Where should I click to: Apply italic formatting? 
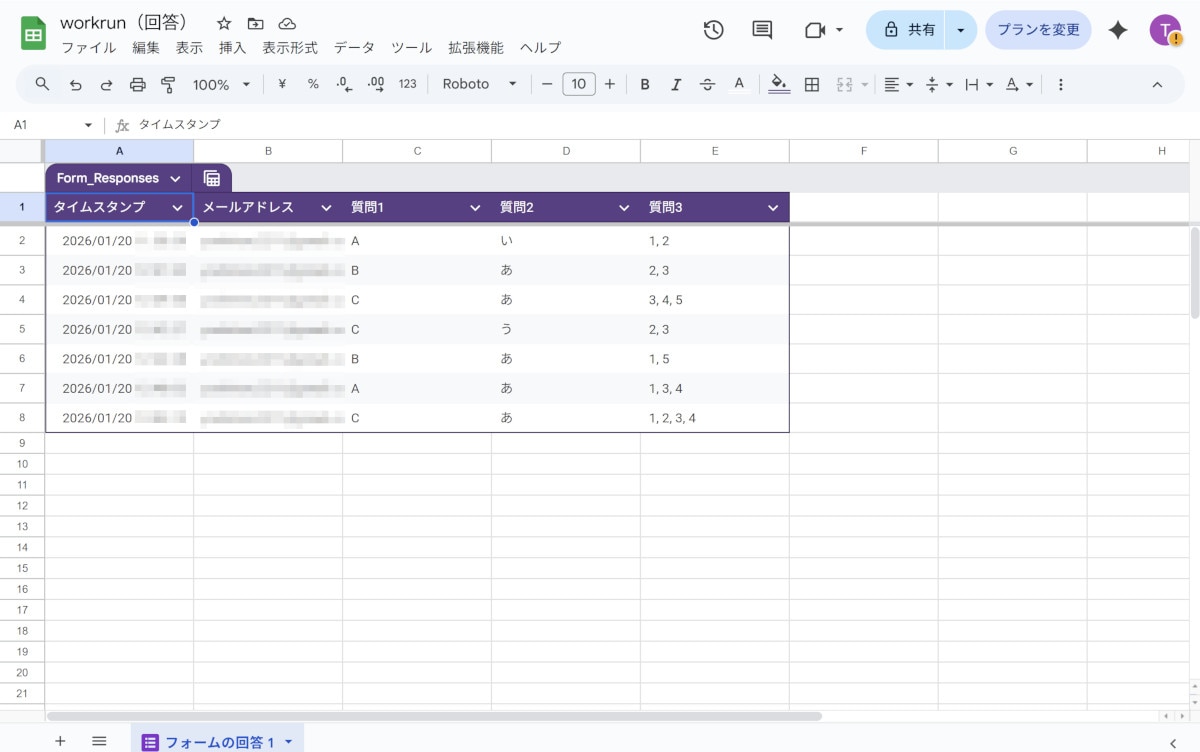[676, 84]
